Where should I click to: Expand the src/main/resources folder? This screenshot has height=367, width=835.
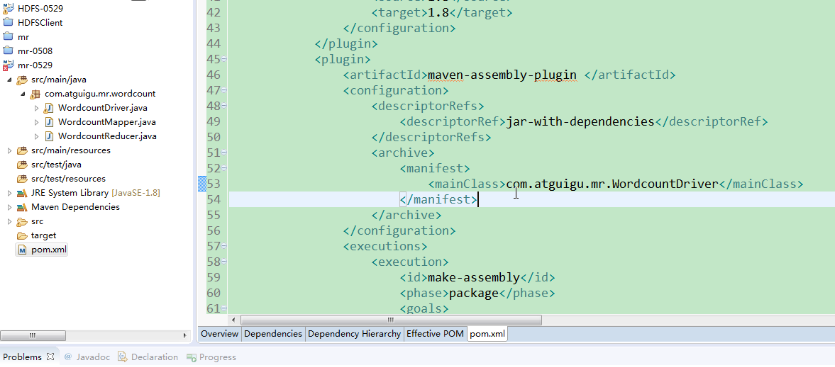click(10, 151)
